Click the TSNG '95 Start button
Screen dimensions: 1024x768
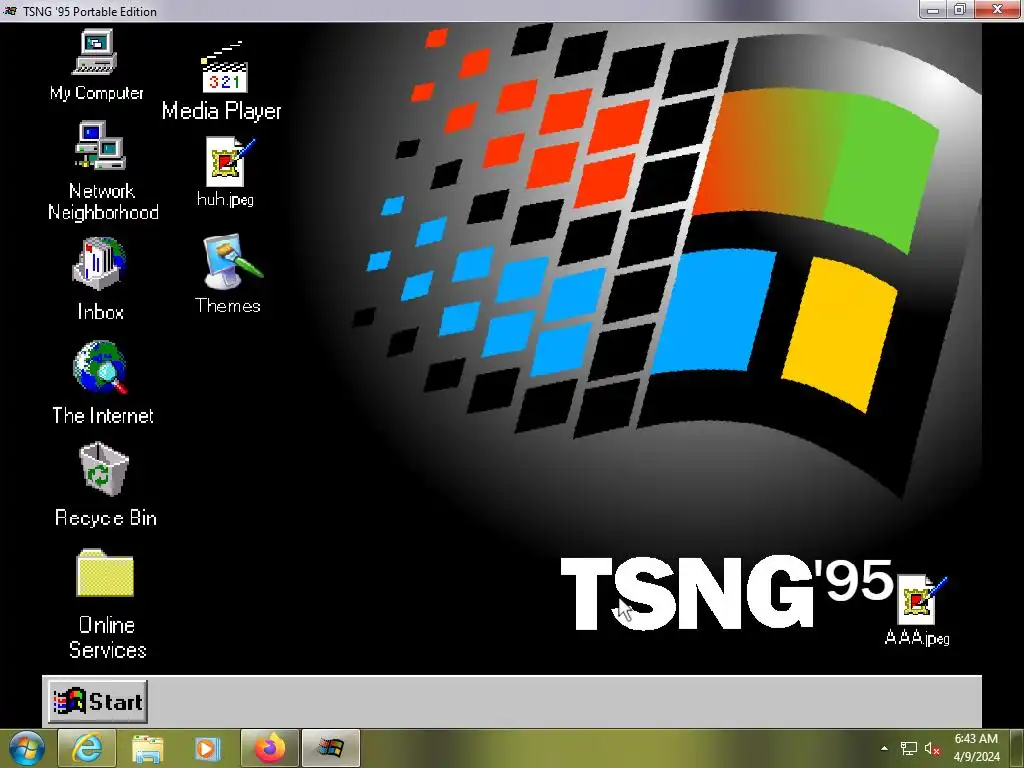point(97,702)
